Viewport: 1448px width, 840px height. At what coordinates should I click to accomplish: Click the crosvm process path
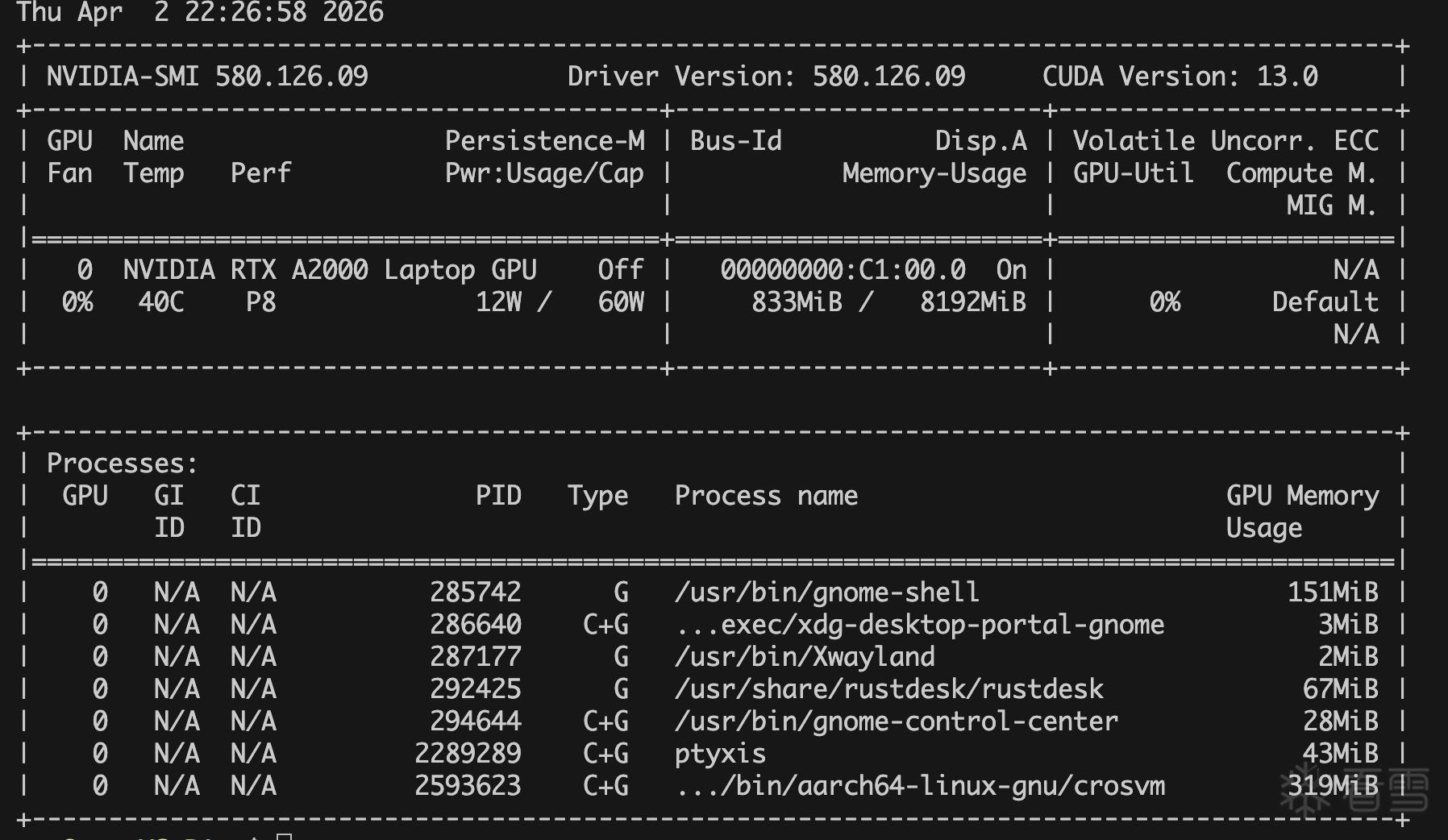(x=920, y=786)
